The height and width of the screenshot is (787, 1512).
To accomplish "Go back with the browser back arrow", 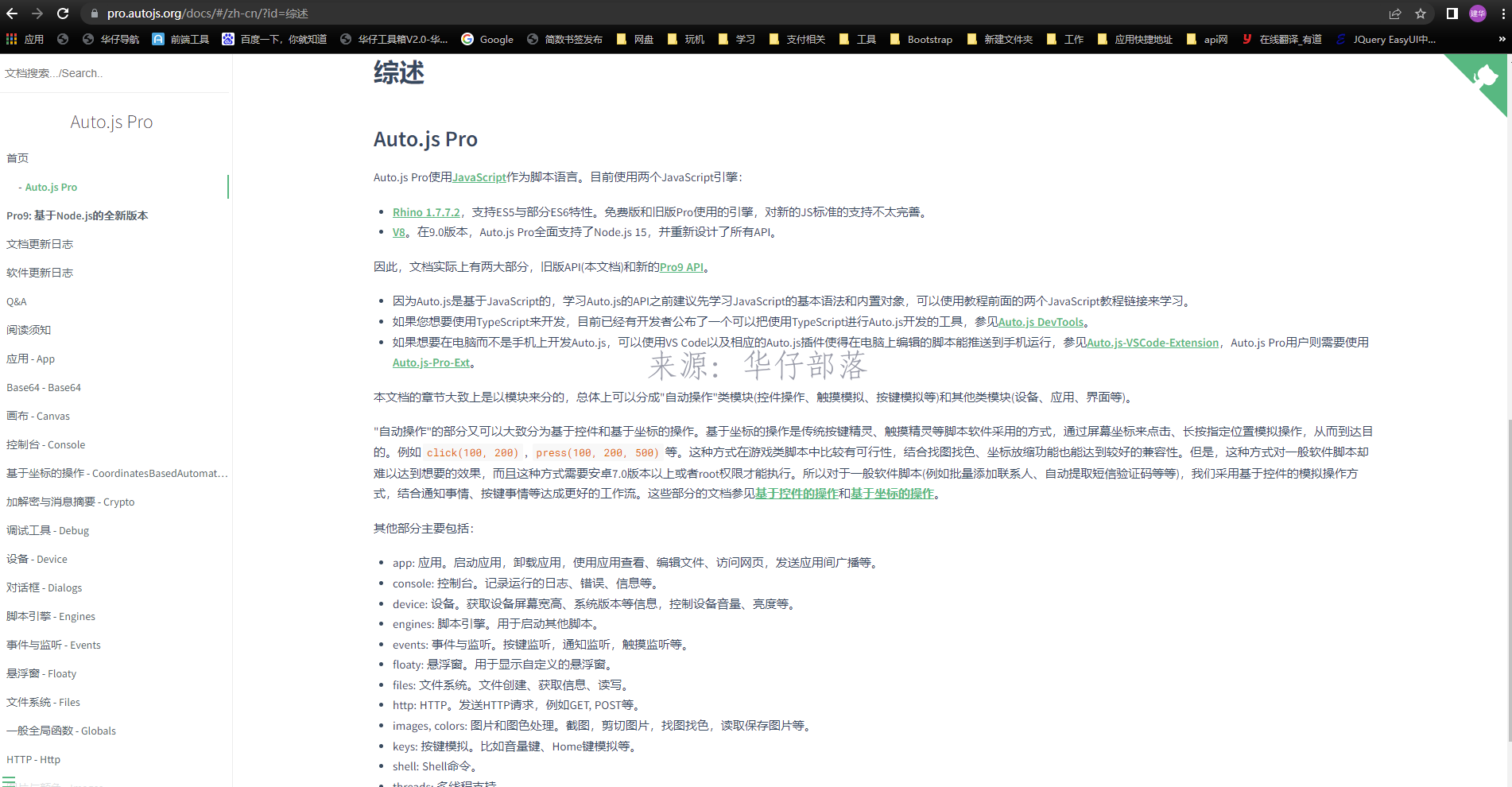I will pyautogui.click(x=12, y=14).
